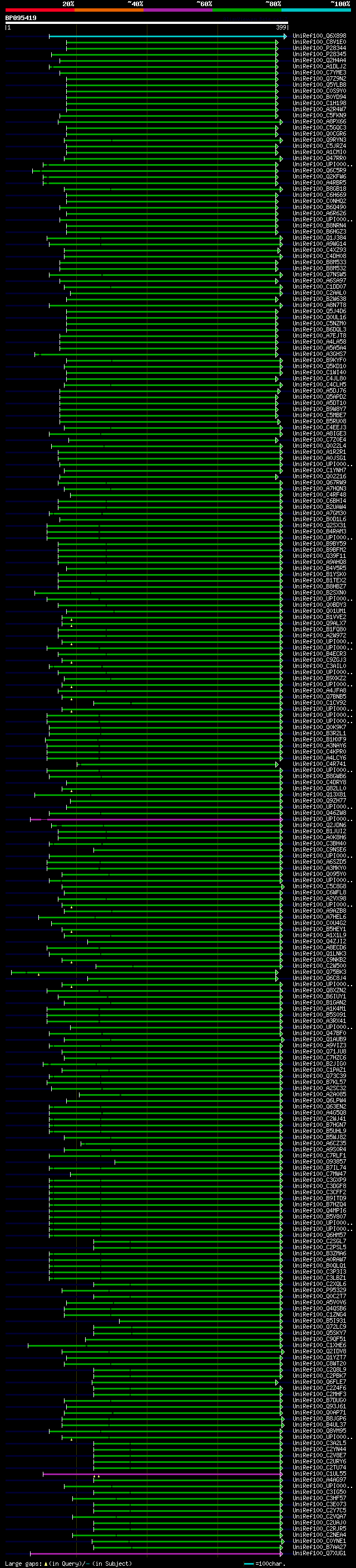Select the UniRef100_Q2H4A4 entry
The height and width of the screenshot is (1568, 356).
point(319,60)
